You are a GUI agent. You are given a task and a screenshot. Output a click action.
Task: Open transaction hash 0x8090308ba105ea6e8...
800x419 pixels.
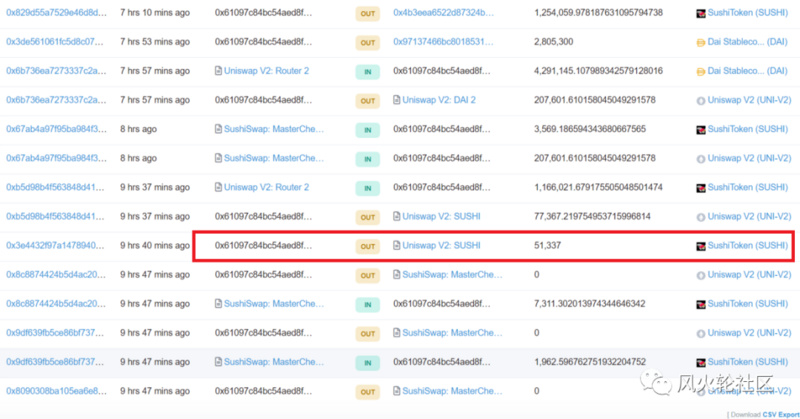56,391
